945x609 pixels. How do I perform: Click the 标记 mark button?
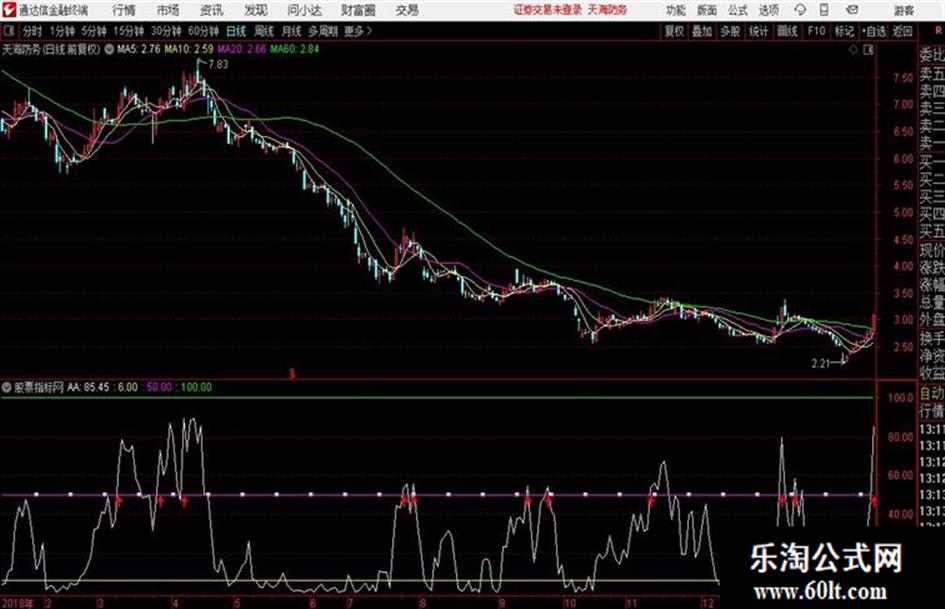(844, 31)
